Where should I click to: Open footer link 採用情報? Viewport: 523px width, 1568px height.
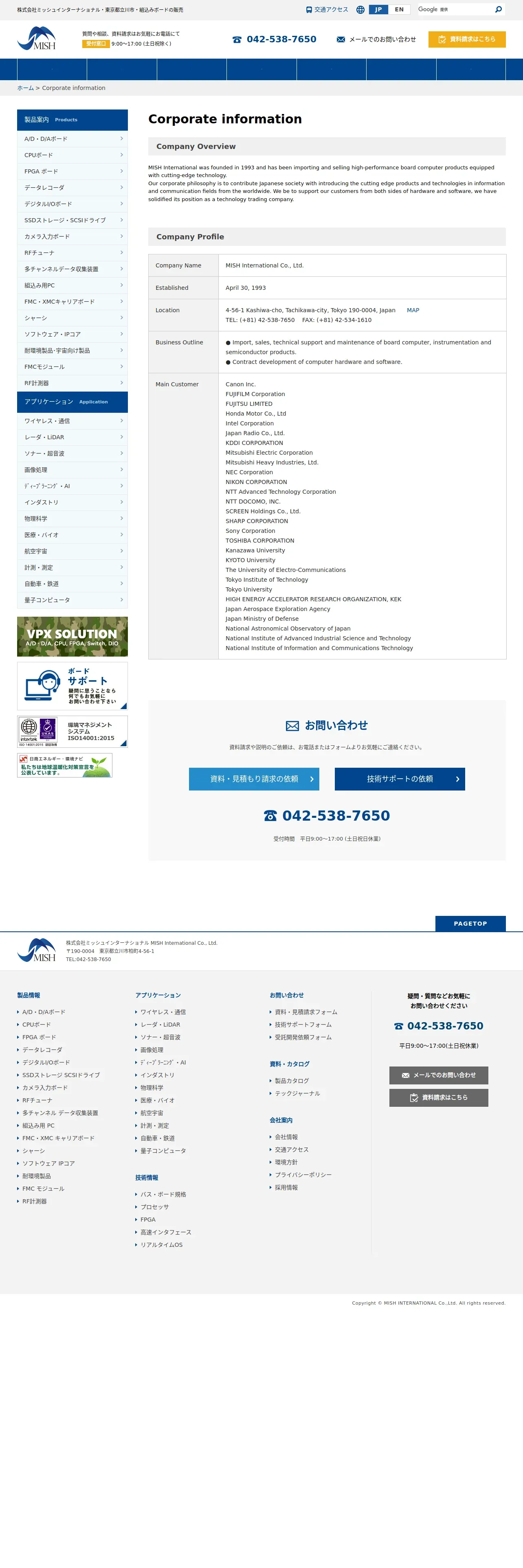click(x=286, y=1187)
